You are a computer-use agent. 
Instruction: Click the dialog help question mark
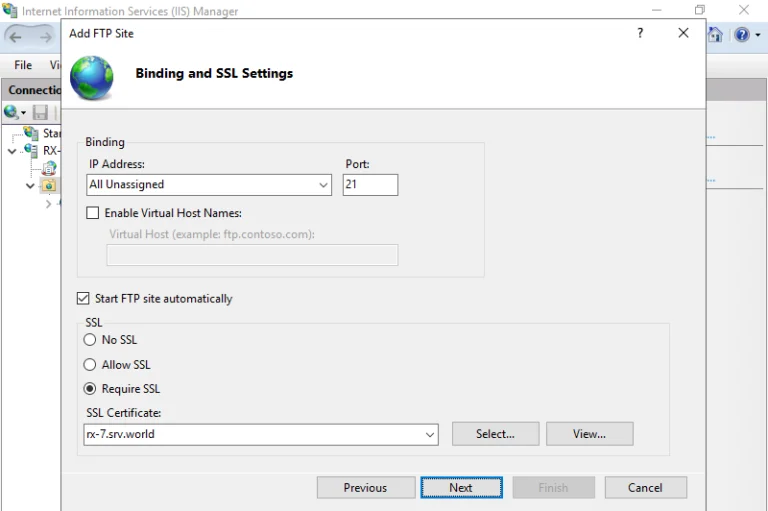(x=640, y=33)
